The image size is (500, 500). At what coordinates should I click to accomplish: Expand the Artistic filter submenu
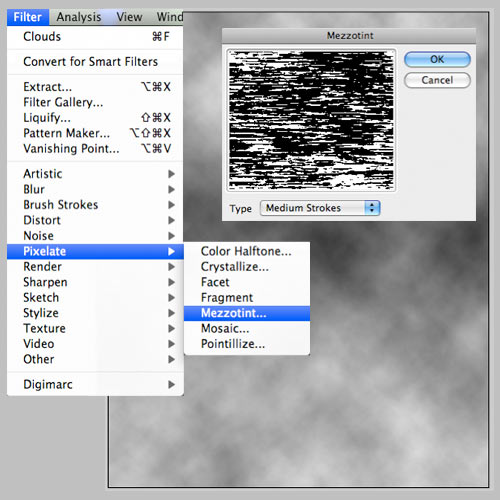(x=95, y=174)
